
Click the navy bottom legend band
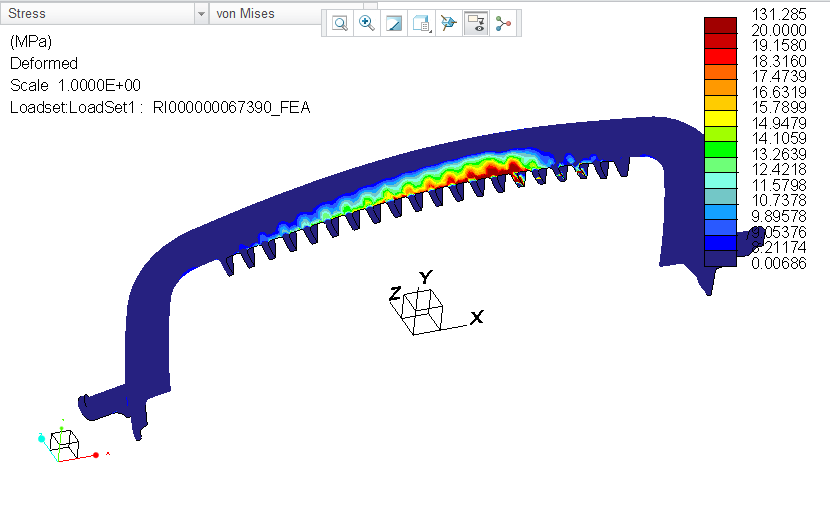pyautogui.click(x=720, y=258)
